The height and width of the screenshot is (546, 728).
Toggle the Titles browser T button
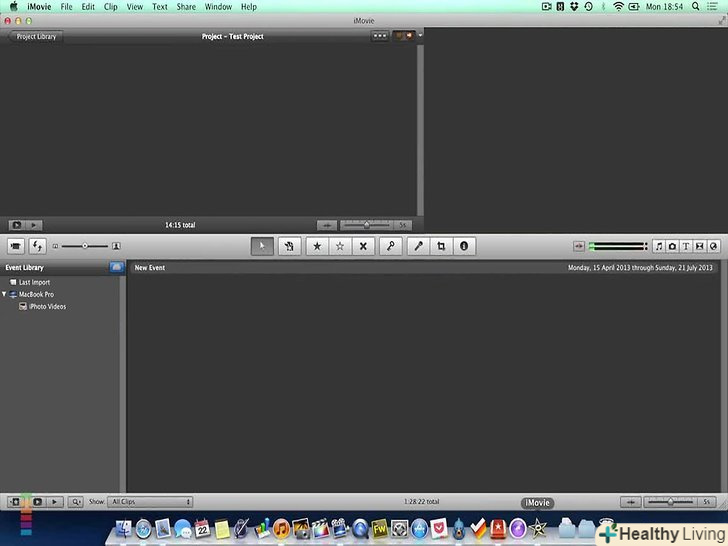click(686, 246)
